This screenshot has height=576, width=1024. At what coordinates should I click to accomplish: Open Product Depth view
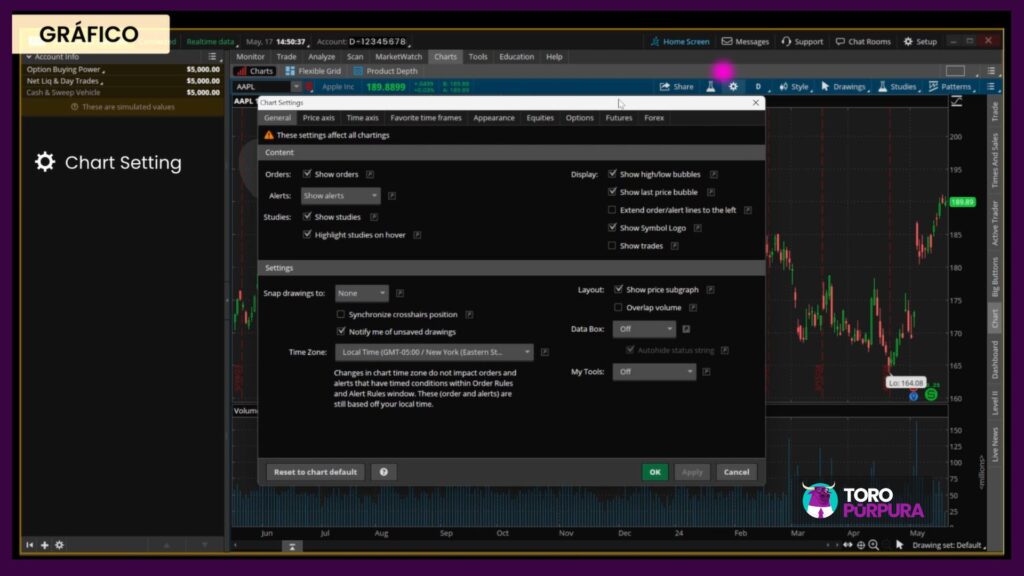385,71
